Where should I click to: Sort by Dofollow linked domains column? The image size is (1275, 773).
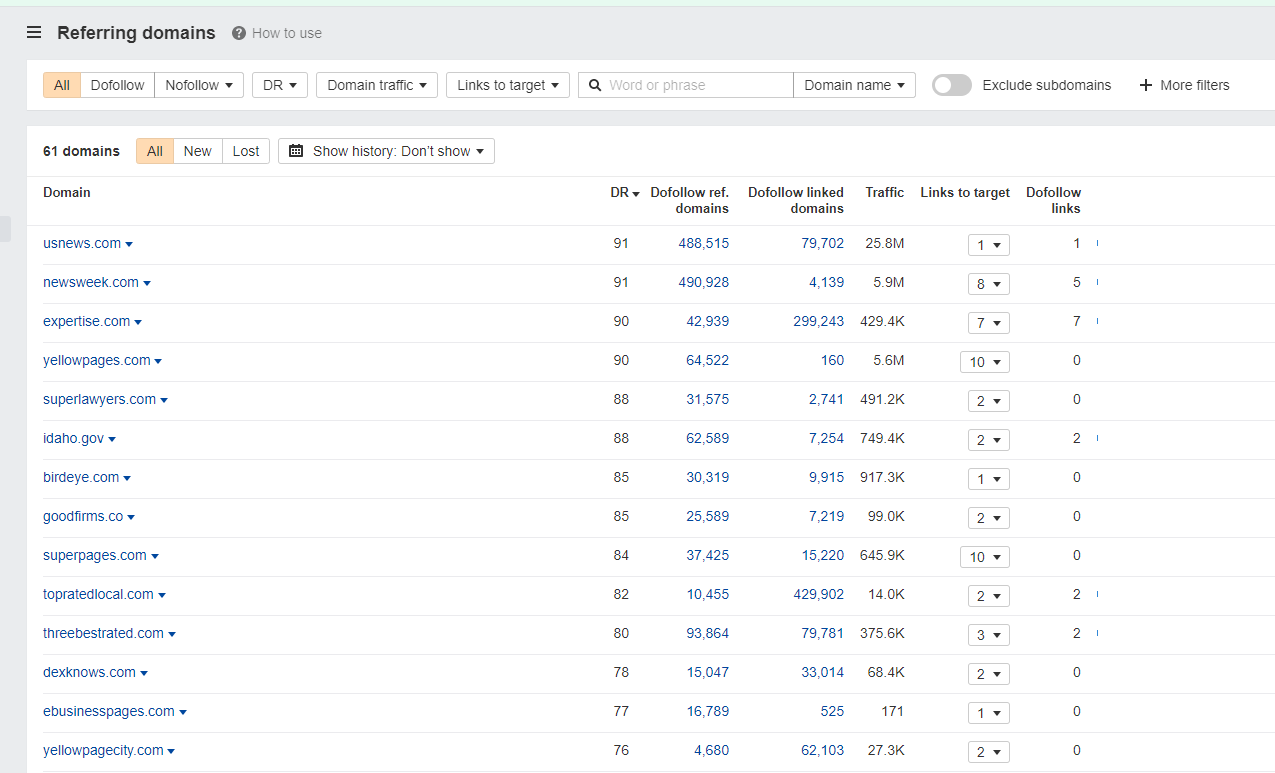796,200
